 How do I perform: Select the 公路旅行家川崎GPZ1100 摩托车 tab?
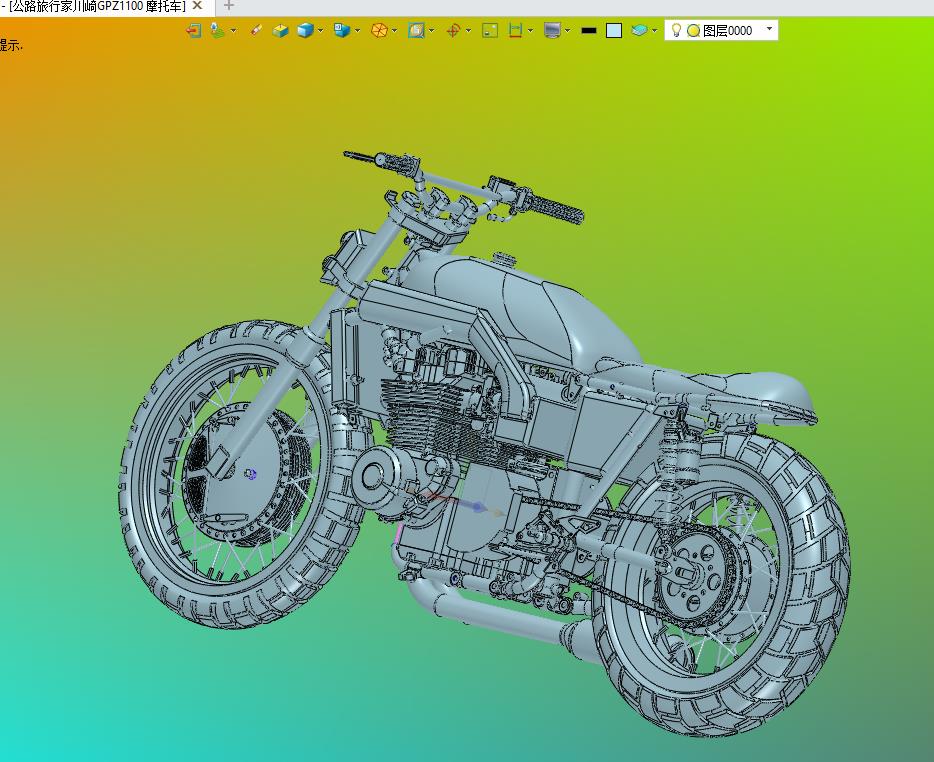pyautogui.click(x=97, y=6)
